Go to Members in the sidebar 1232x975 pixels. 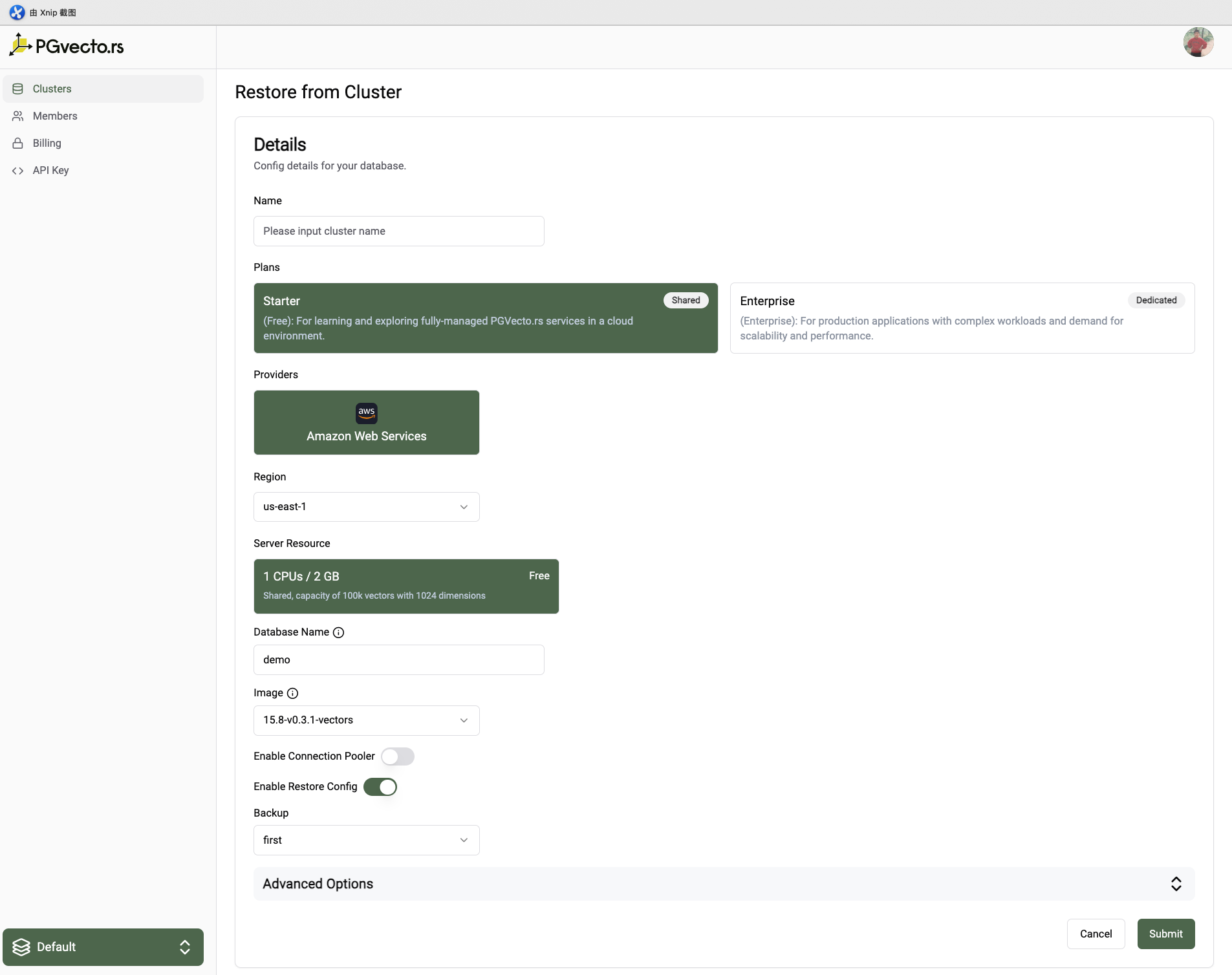55,116
